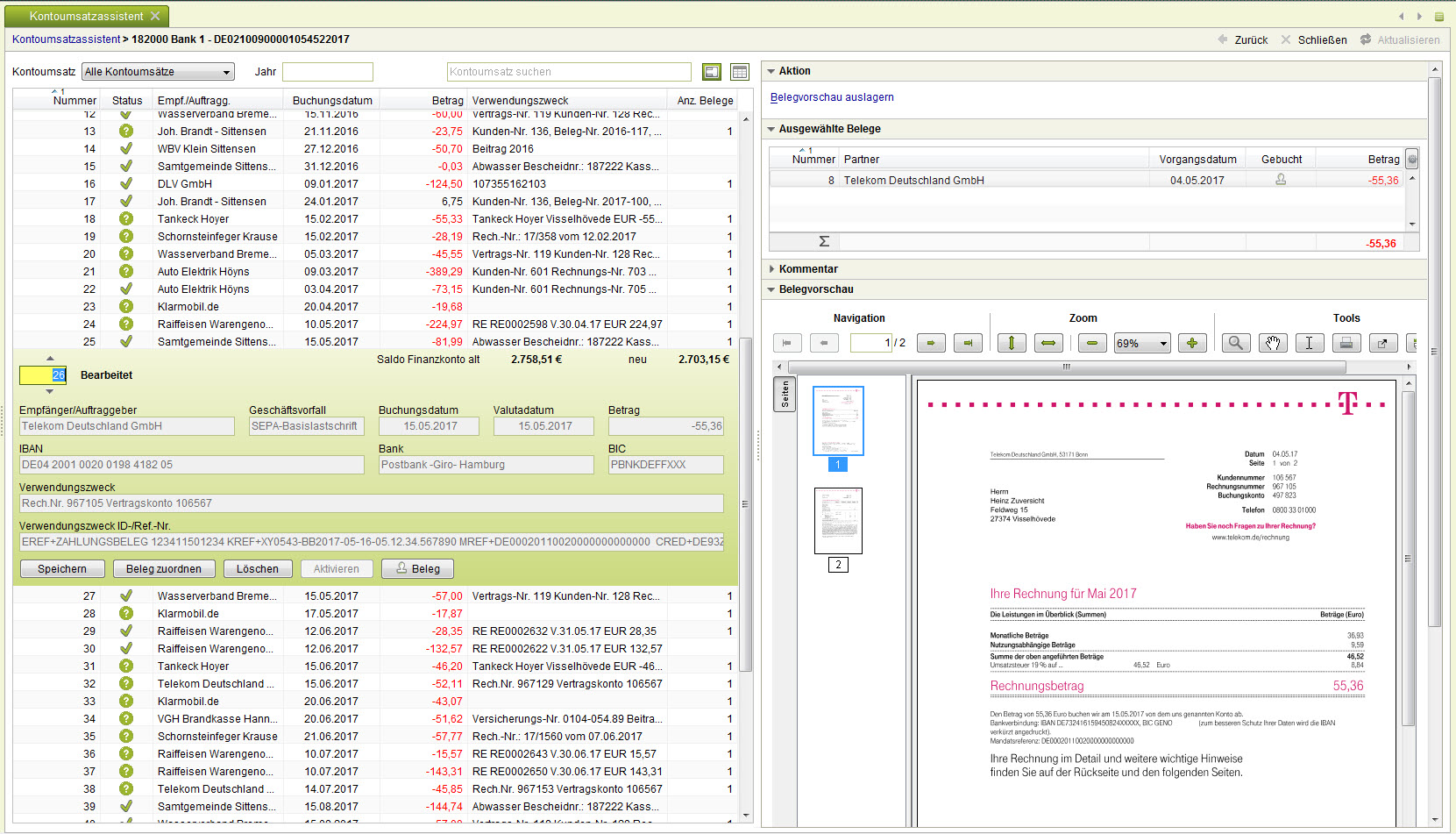Activate the hand pan tool
This screenshot has width=1456, height=834.
click(1273, 343)
